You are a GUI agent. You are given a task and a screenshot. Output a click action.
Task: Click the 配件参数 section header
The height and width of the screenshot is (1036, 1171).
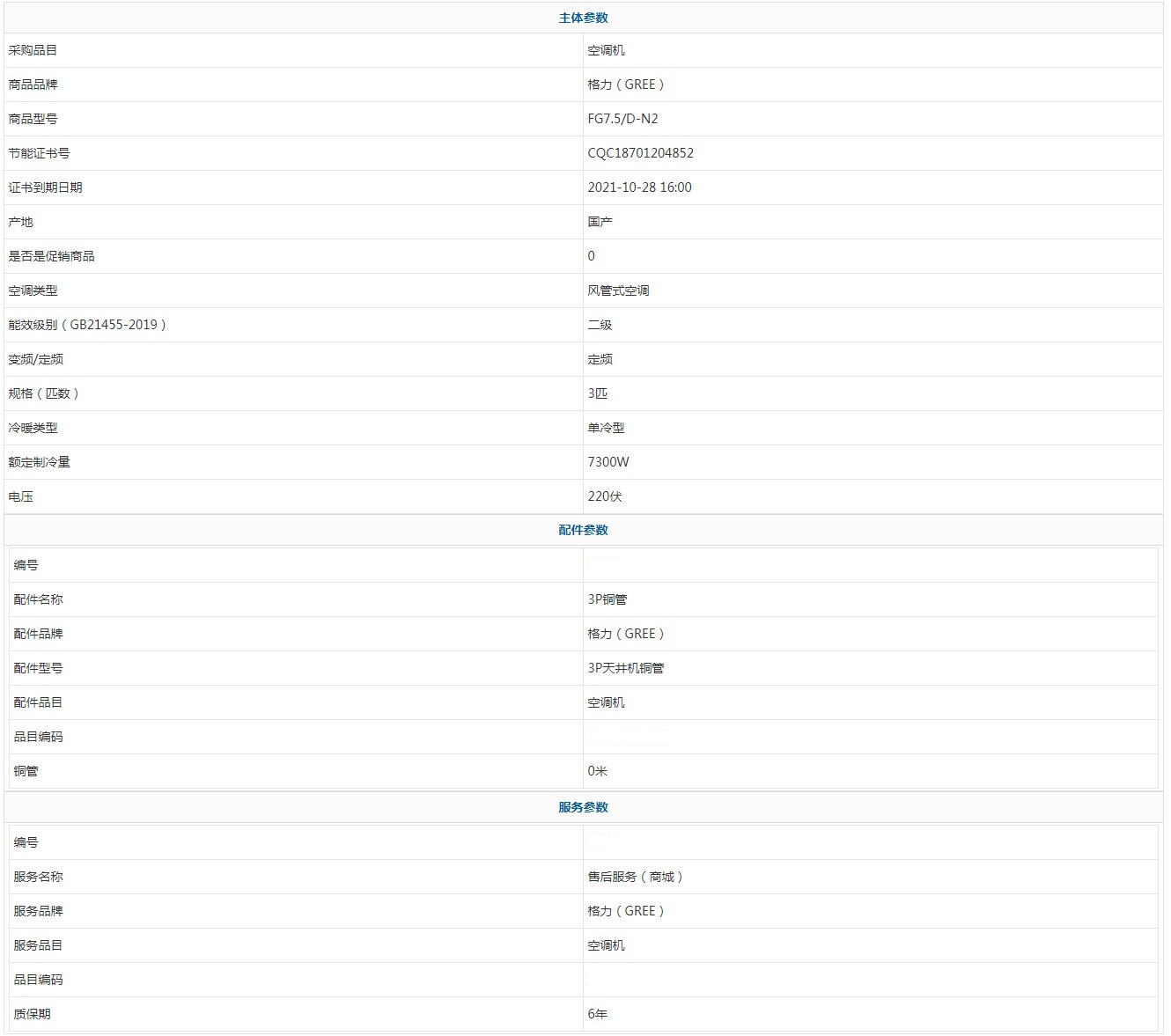583,530
